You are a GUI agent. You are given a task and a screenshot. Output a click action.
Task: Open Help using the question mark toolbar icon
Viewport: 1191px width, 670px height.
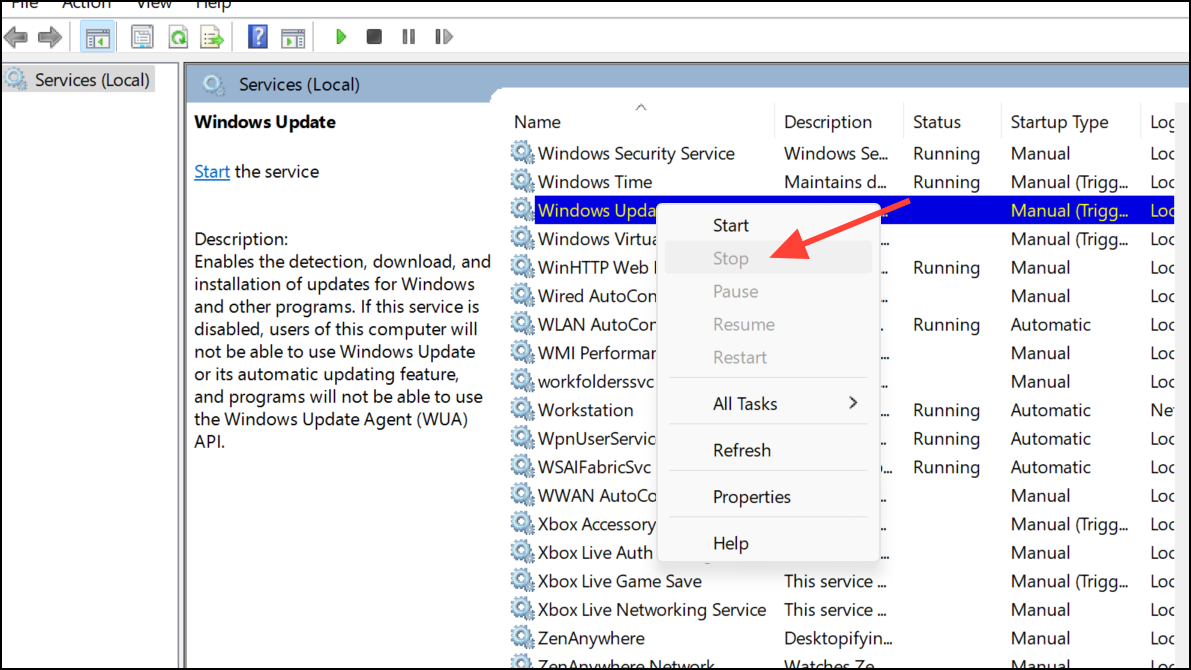click(x=257, y=36)
